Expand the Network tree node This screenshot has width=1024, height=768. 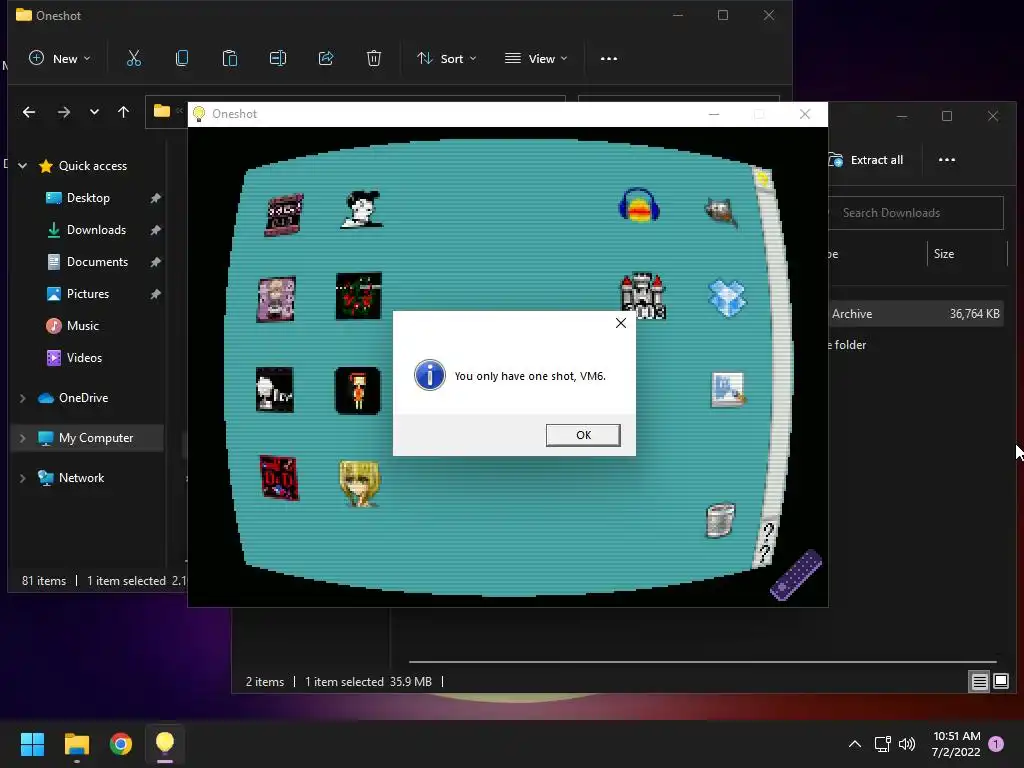(x=22, y=478)
